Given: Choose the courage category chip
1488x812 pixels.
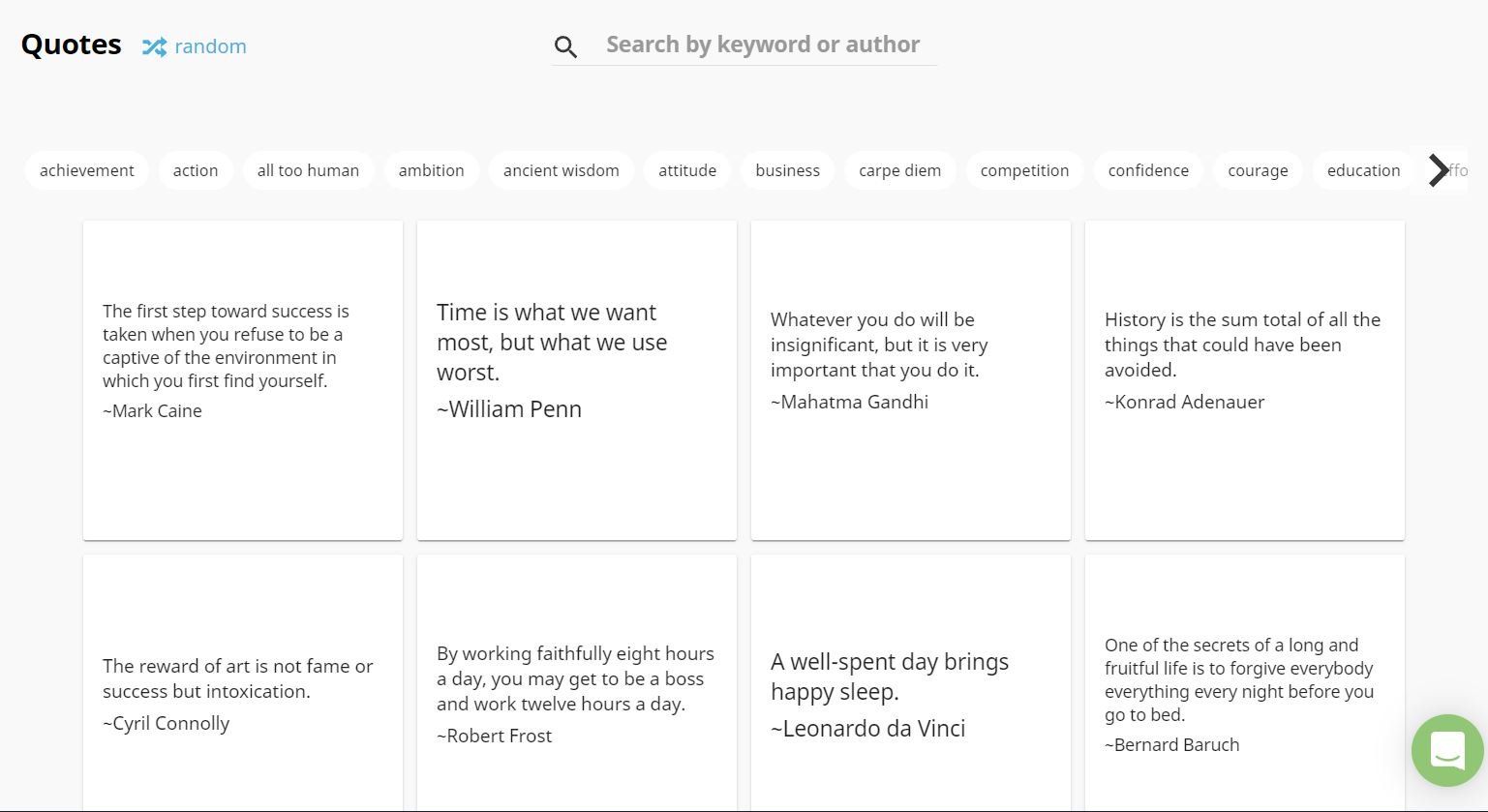Looking at the screenshot, I should 1258,170.
